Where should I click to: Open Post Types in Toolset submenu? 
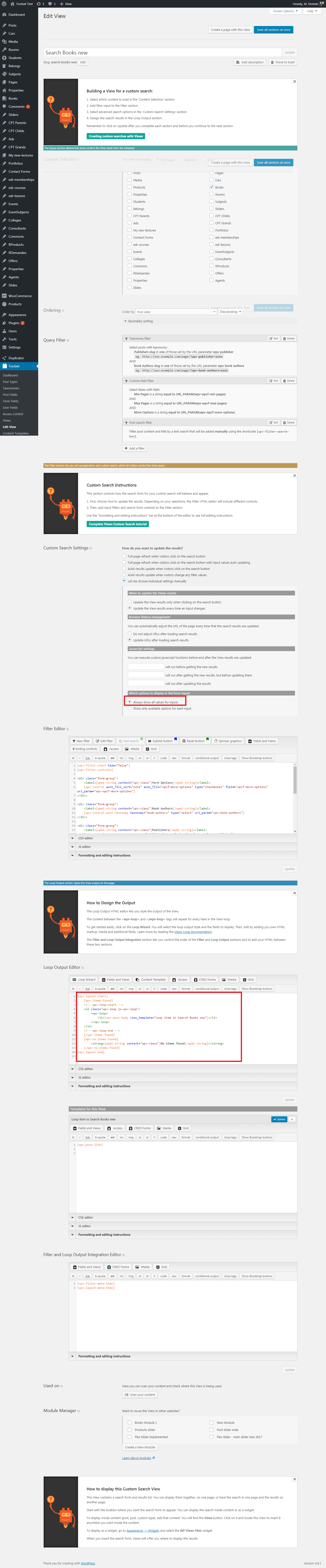point(10,382)
